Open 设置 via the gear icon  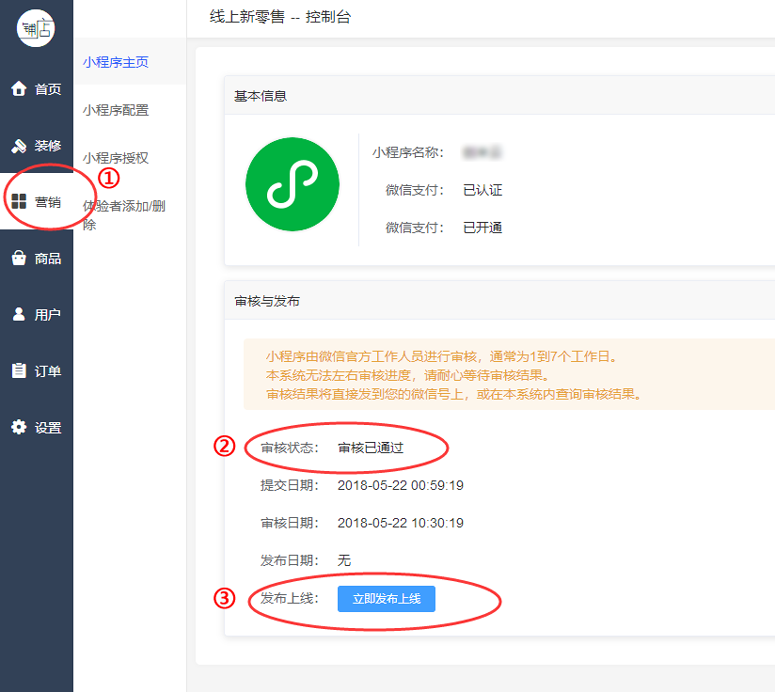pos(18,427)
